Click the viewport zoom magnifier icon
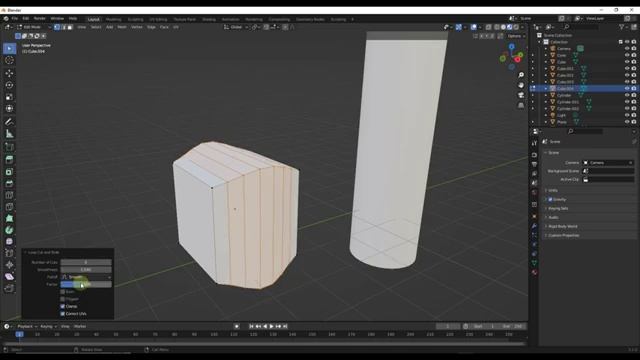 click(521, 75)
